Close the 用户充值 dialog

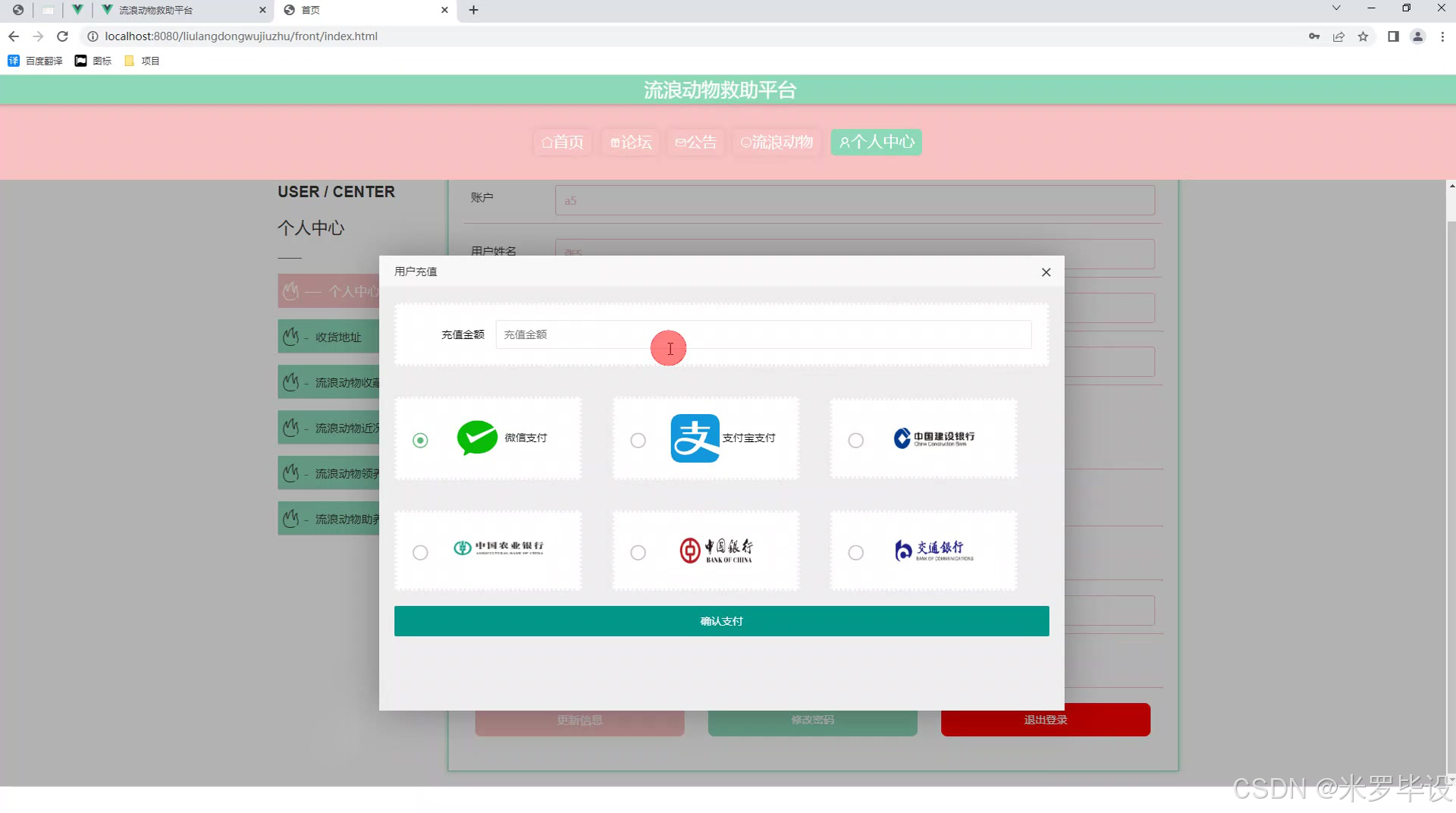pos(1046,272)
